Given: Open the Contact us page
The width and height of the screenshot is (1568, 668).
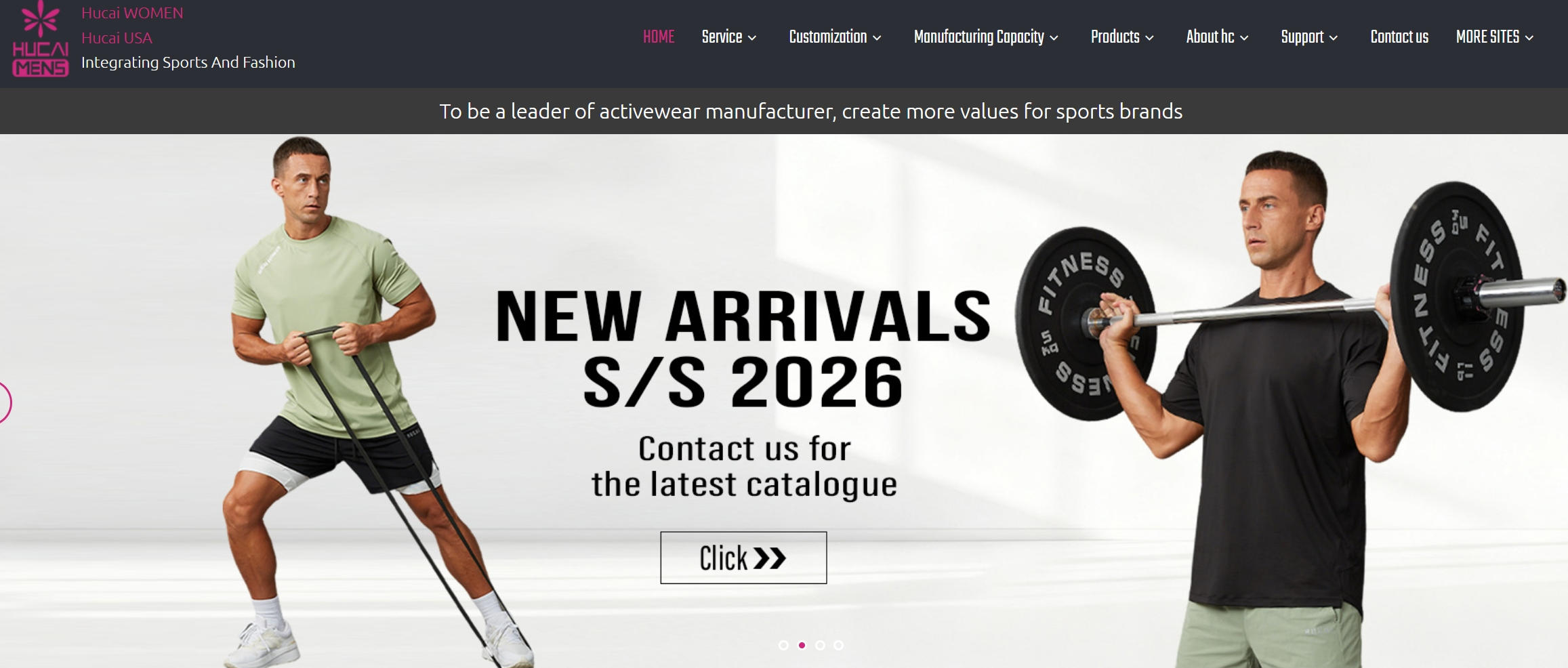Looking at the screenshot, I should (x=1399, y=37).
